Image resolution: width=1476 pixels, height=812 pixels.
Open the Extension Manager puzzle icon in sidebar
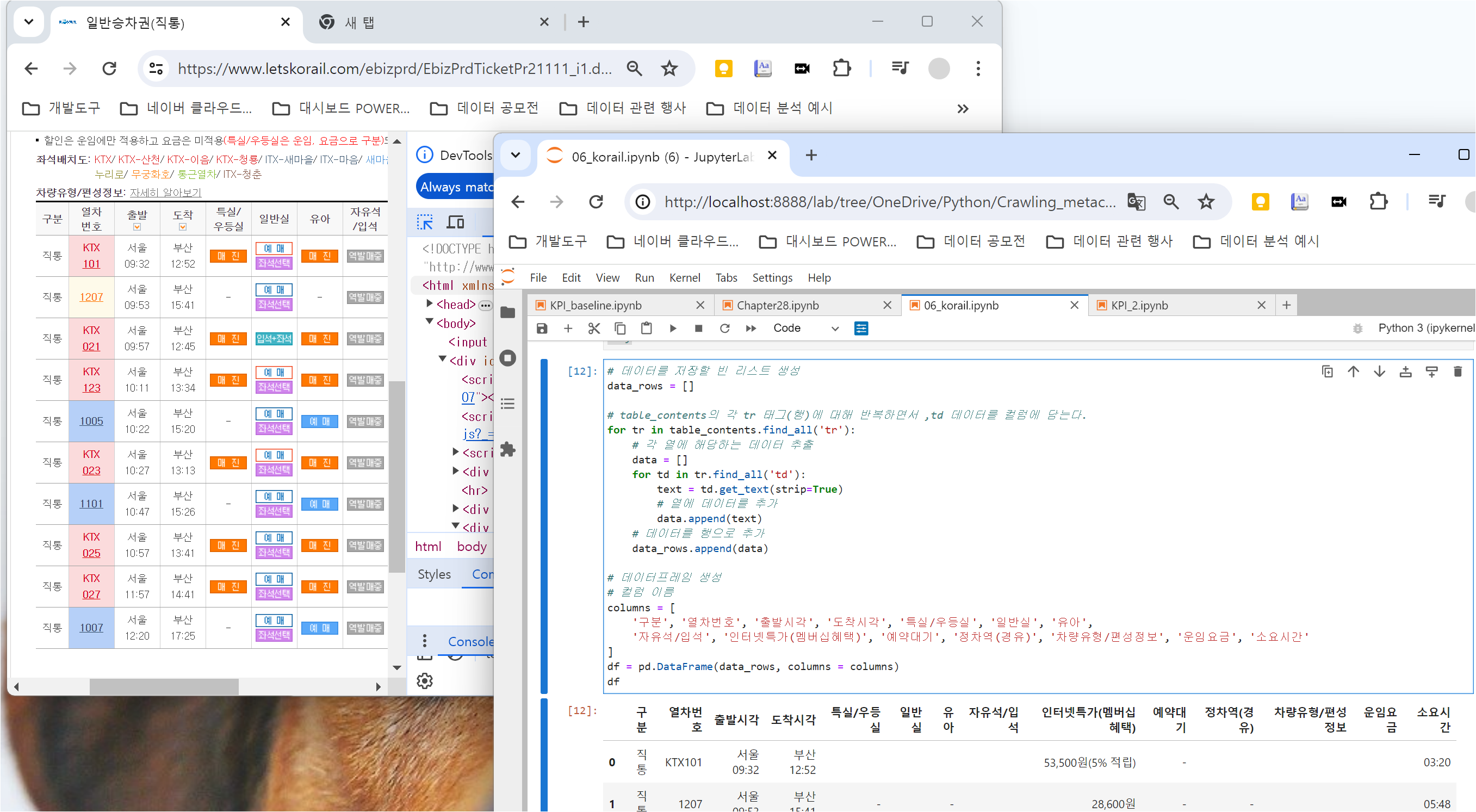tap(507, 449)
